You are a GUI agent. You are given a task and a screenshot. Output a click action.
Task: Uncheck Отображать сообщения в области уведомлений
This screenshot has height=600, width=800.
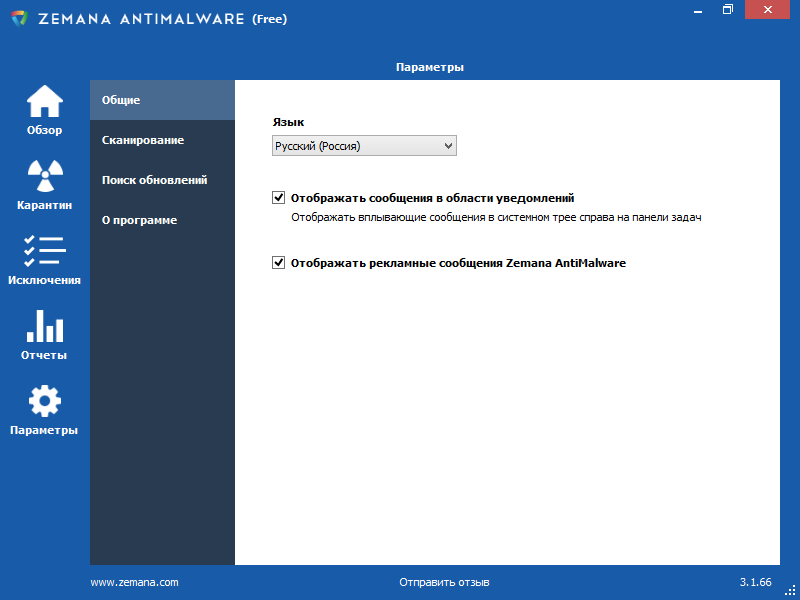point(278,197)
